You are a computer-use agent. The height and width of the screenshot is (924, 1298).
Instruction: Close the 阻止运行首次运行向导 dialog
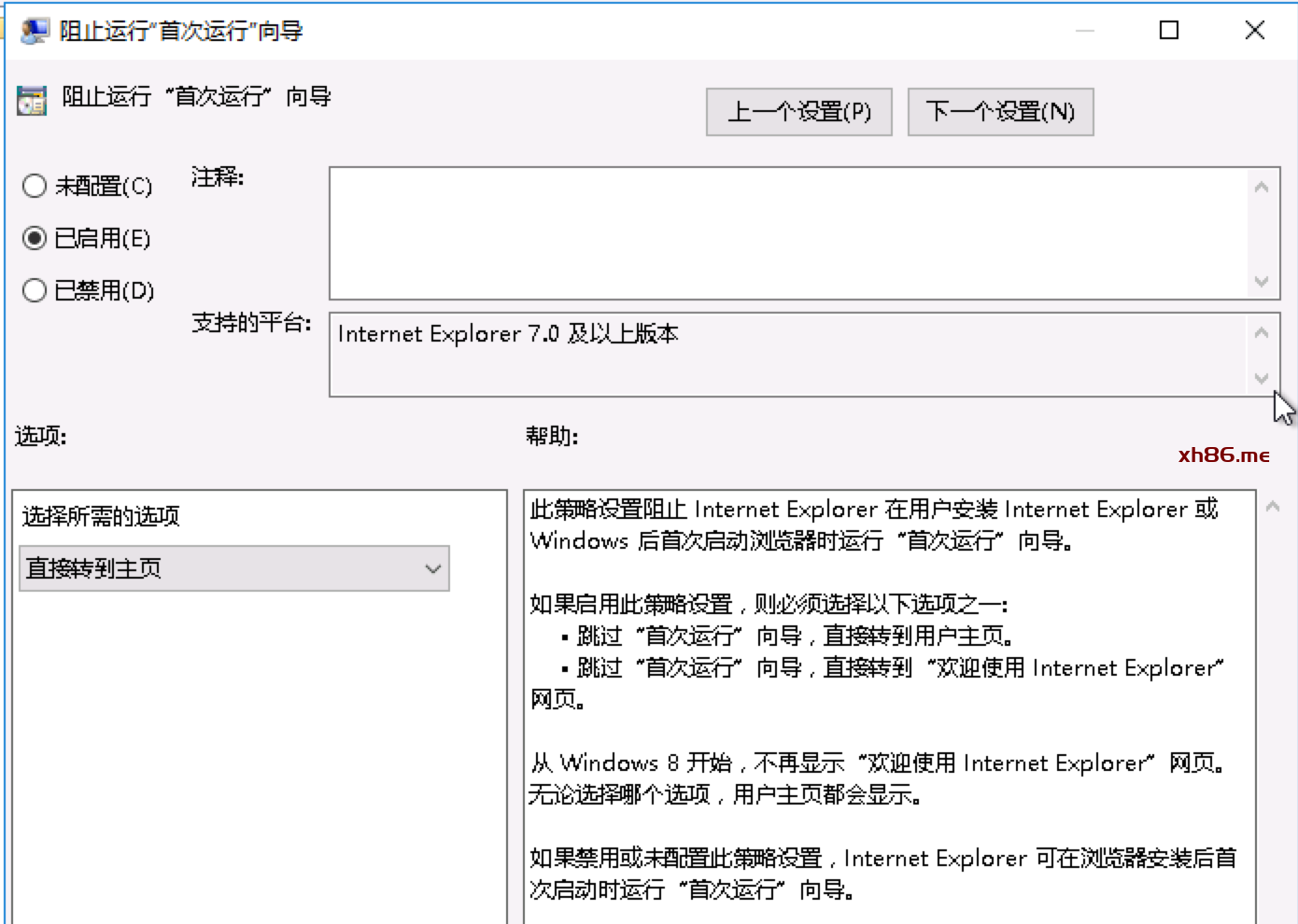(1255, 31)
